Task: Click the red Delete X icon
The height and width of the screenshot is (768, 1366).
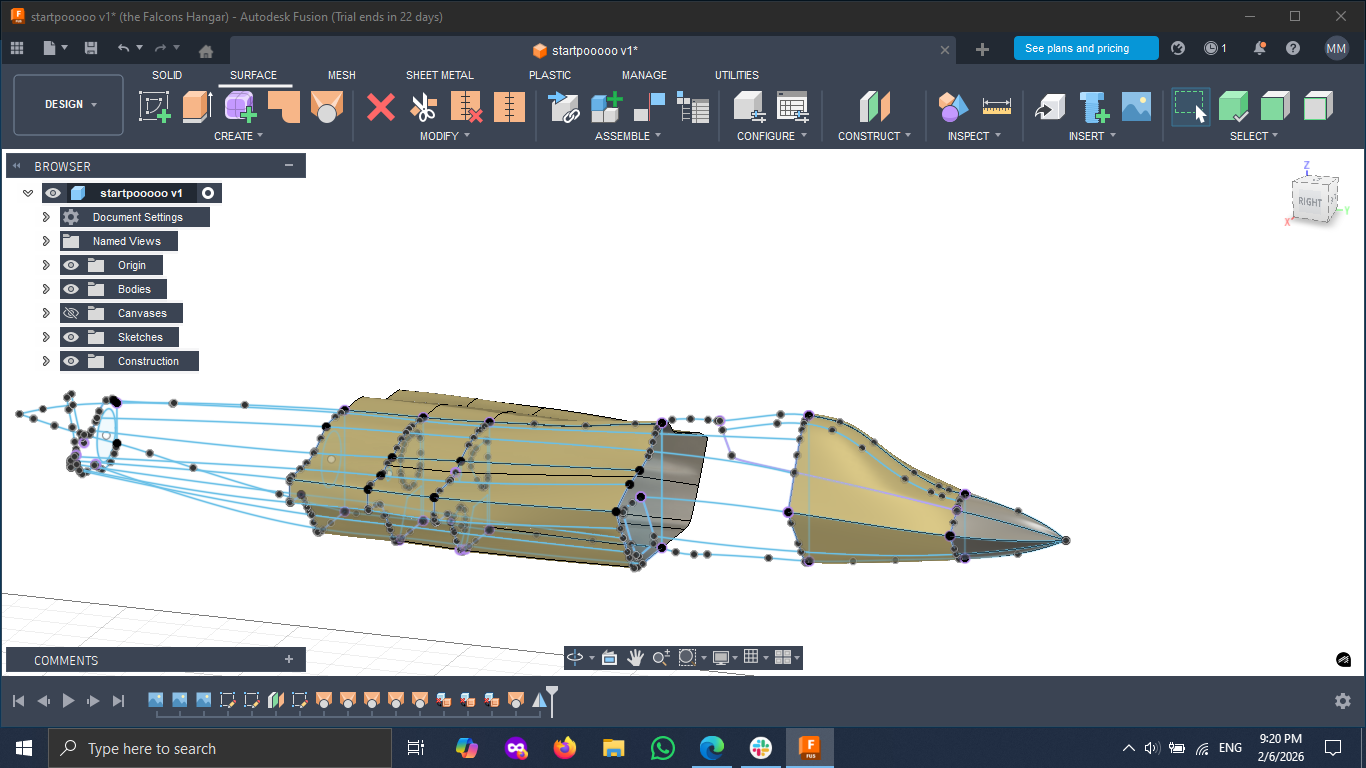Action: click(x=381, y=106)
